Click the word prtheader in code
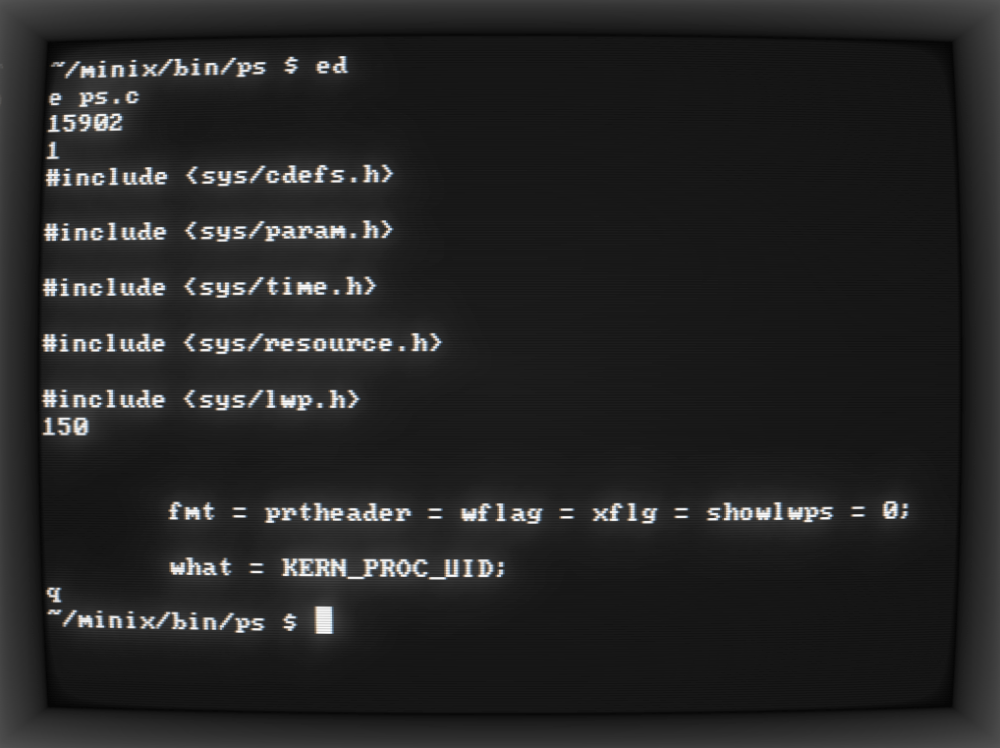 click(337, 513)
